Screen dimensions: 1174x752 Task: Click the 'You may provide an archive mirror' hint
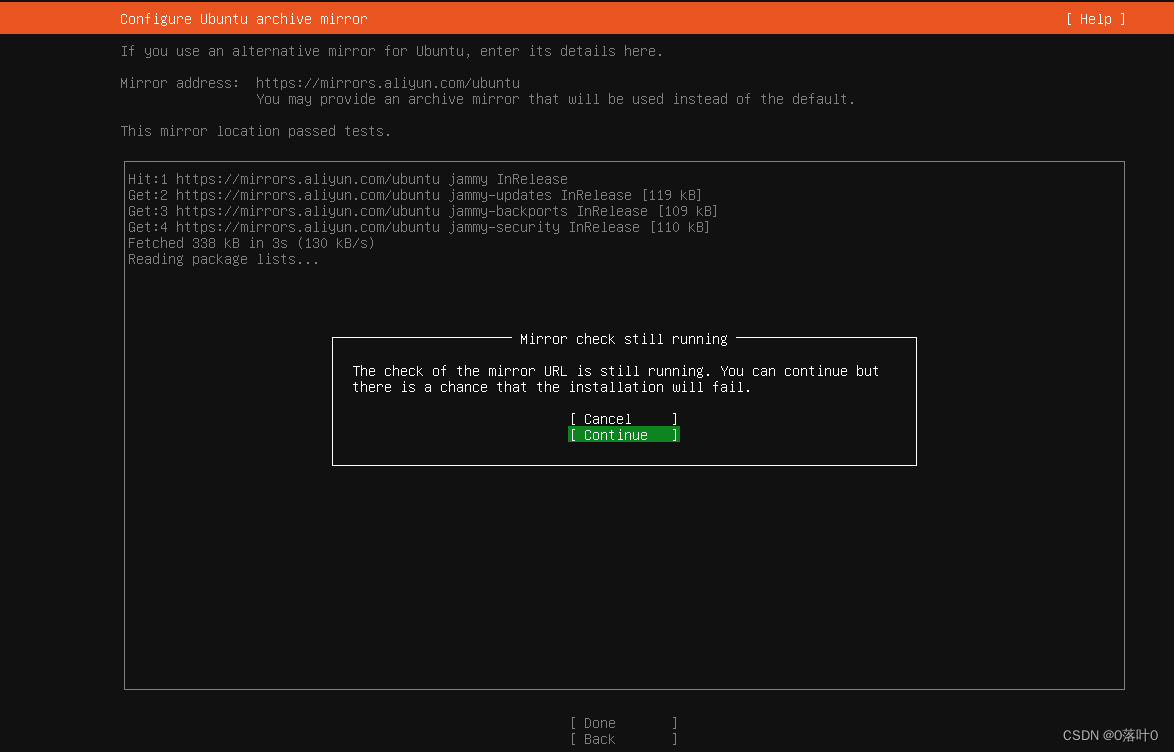coord(555,99)
